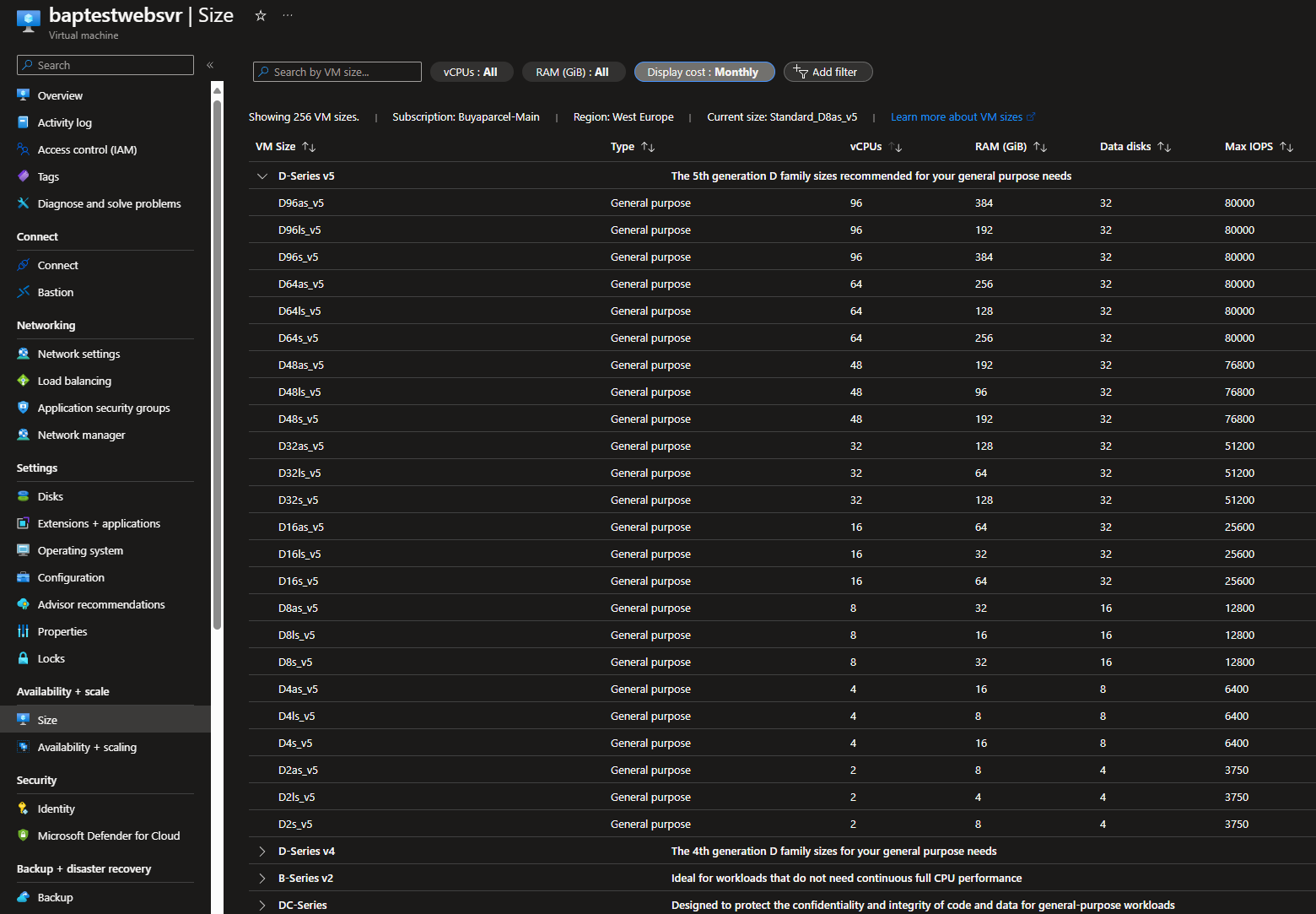Viewport: 1316px width, 914px height.
Task: Focus the Search by VM size field
Action: [337, 72]
